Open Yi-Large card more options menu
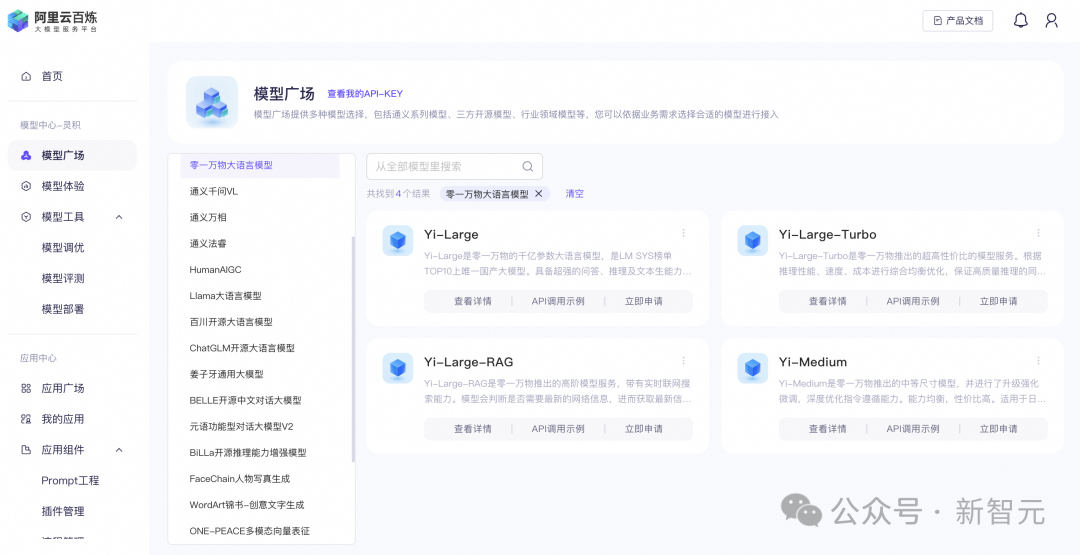1080x555 pixels. tap(683, 233)
